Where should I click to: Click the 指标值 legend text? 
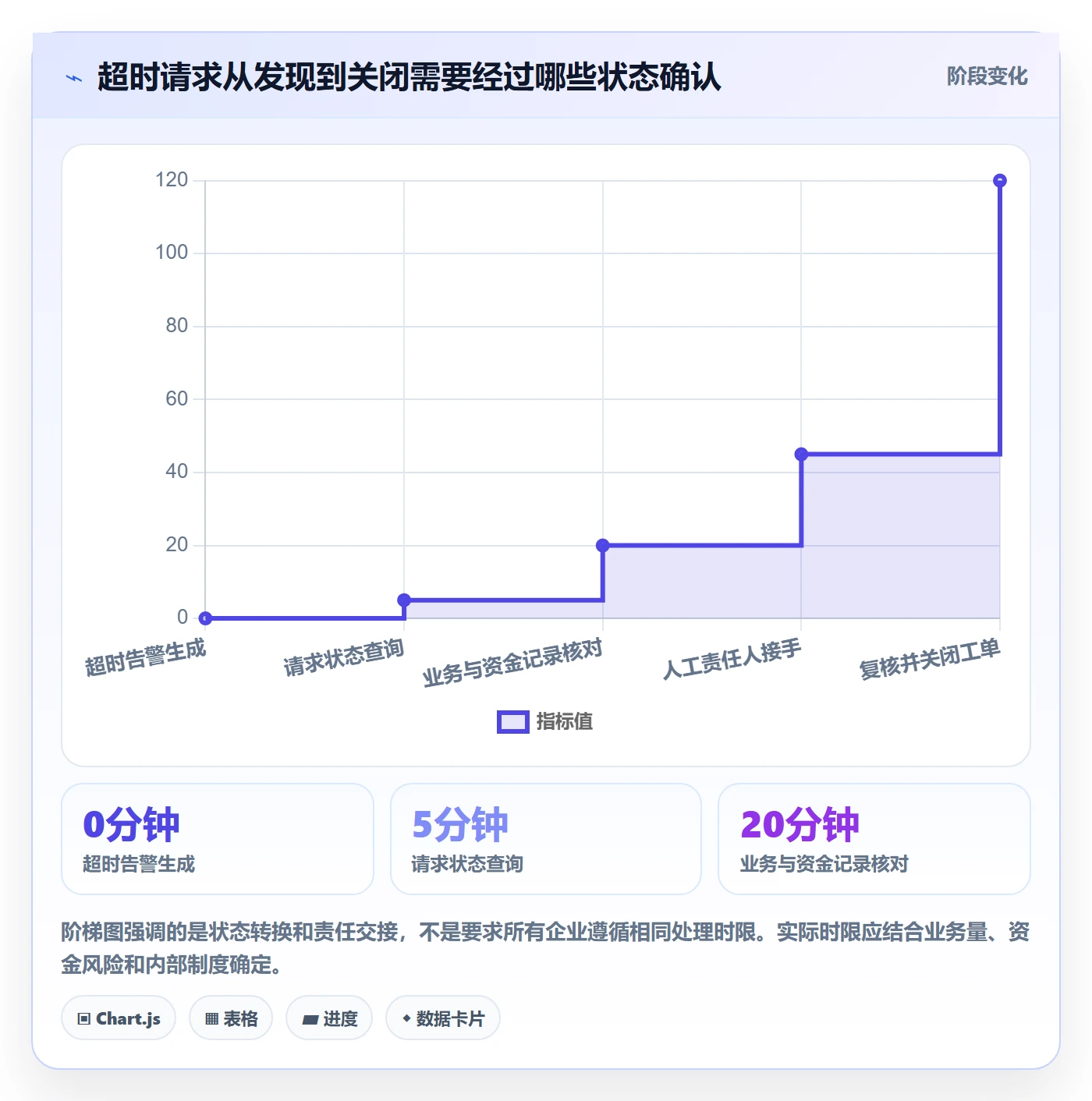point(565,722)
